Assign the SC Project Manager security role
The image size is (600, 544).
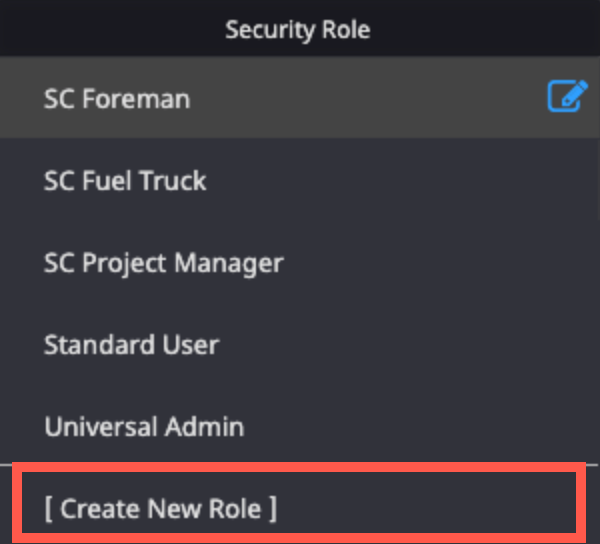coord(298,262)
